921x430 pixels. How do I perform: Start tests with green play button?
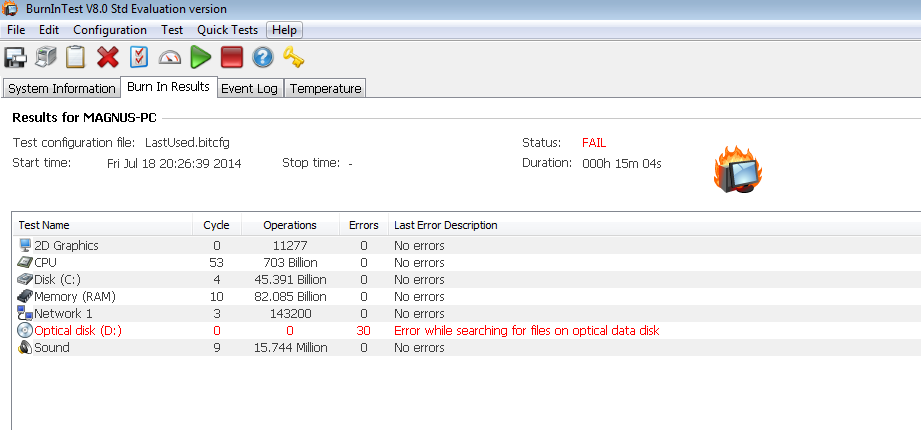(x=201, y=57)
